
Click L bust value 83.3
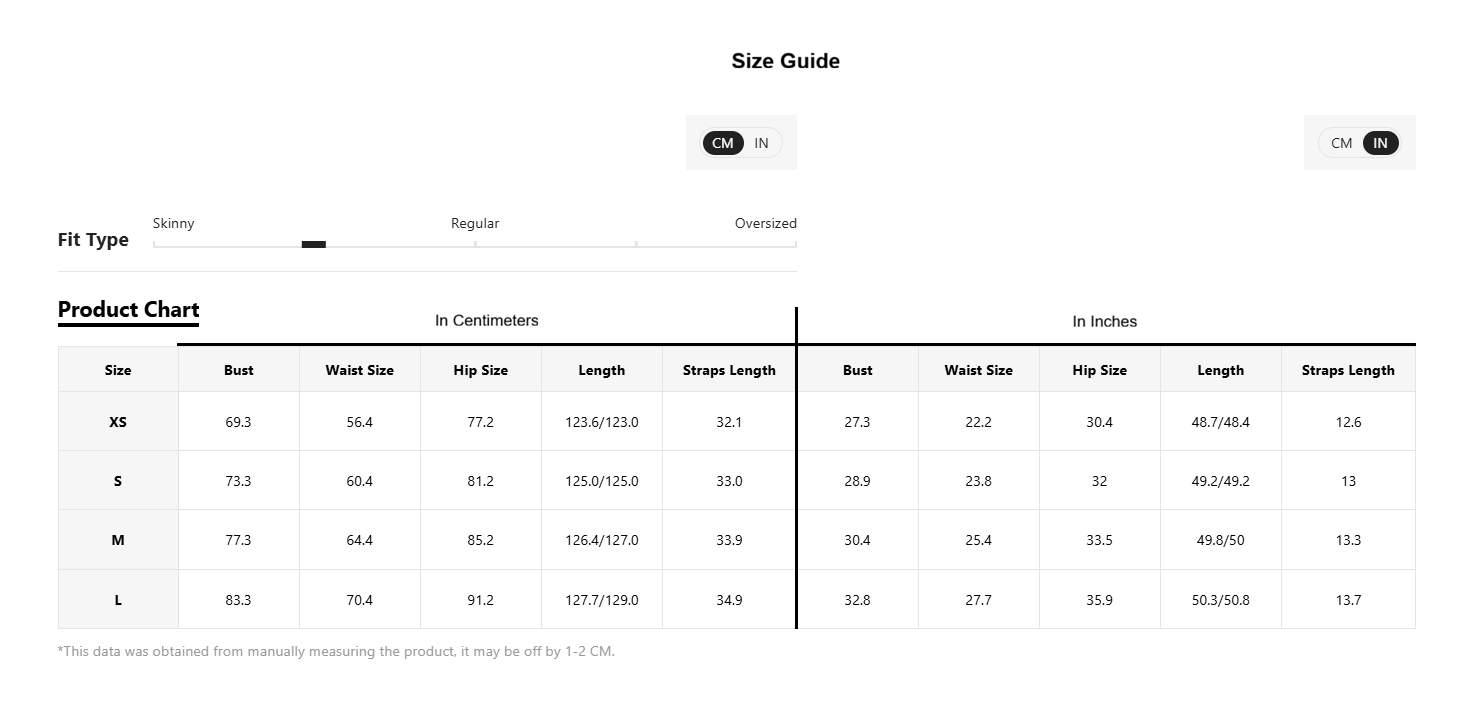(x=239, y=600)
